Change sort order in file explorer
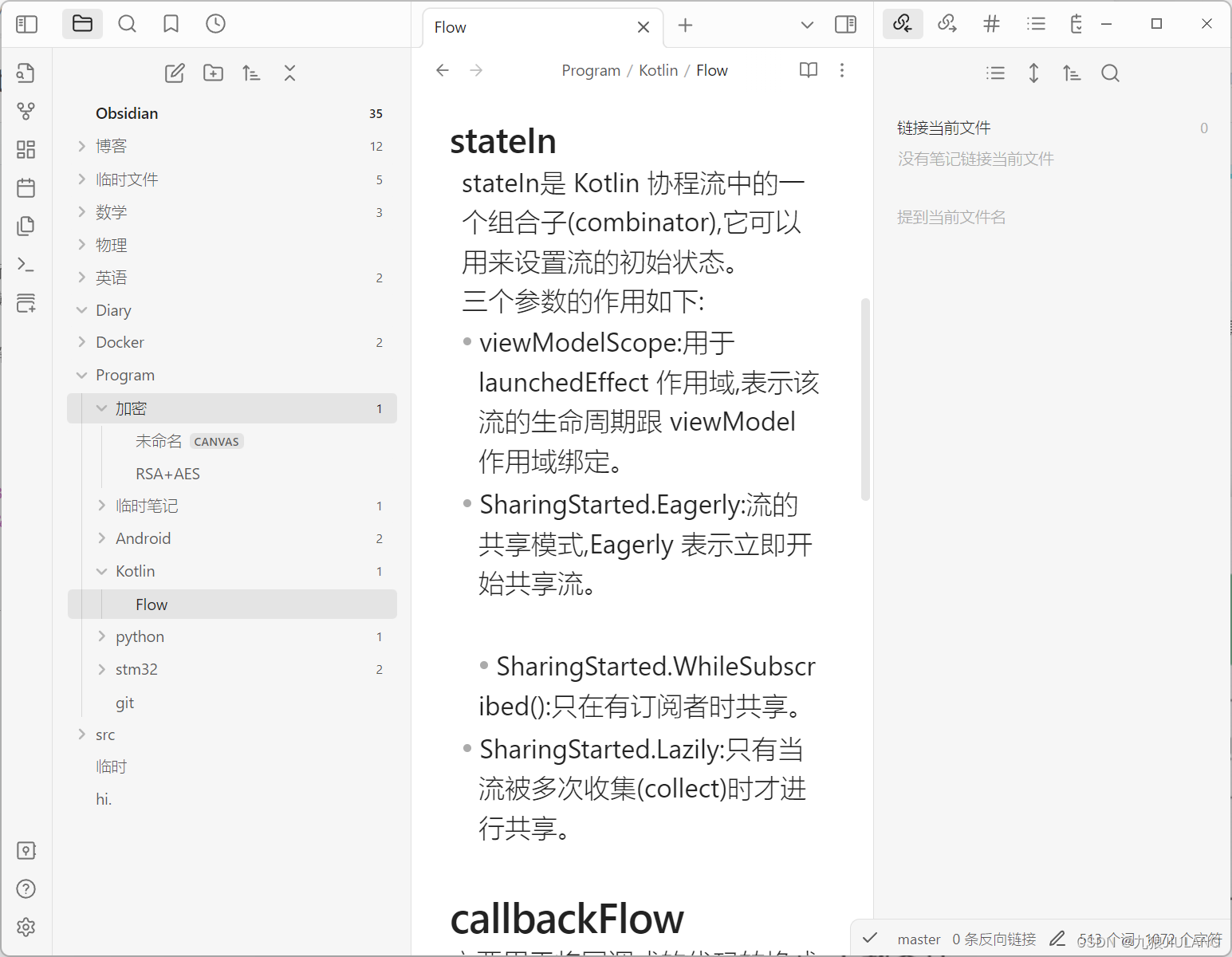Viewport: 1232px width, 957px height. 251,73
